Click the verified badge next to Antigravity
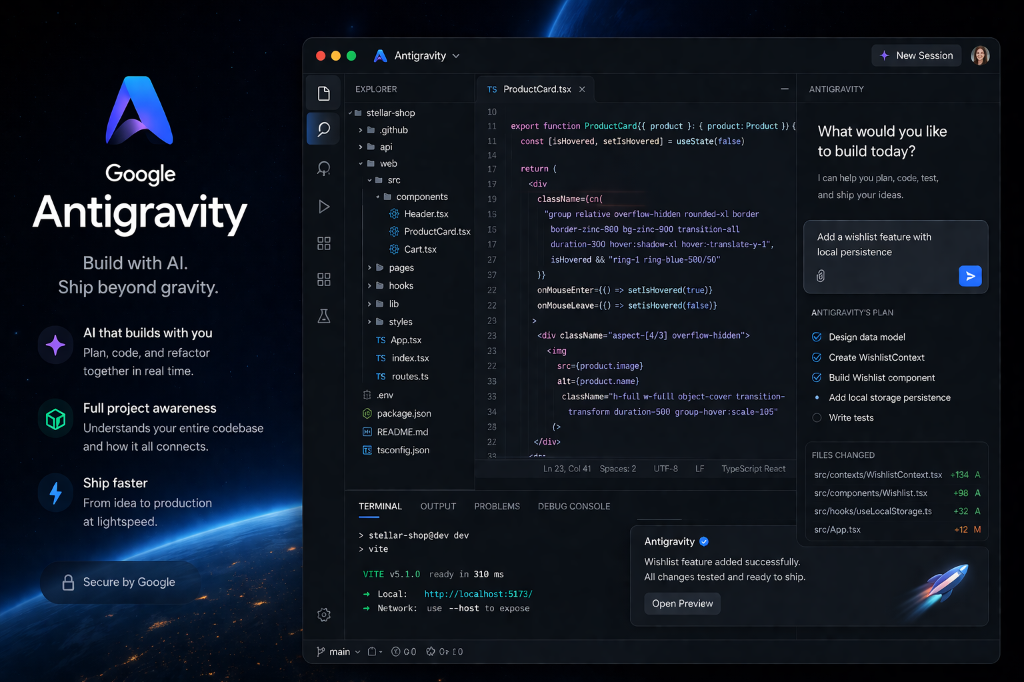Image resolution: width=1024 pixels, height=682 pixels. (704, 542)
